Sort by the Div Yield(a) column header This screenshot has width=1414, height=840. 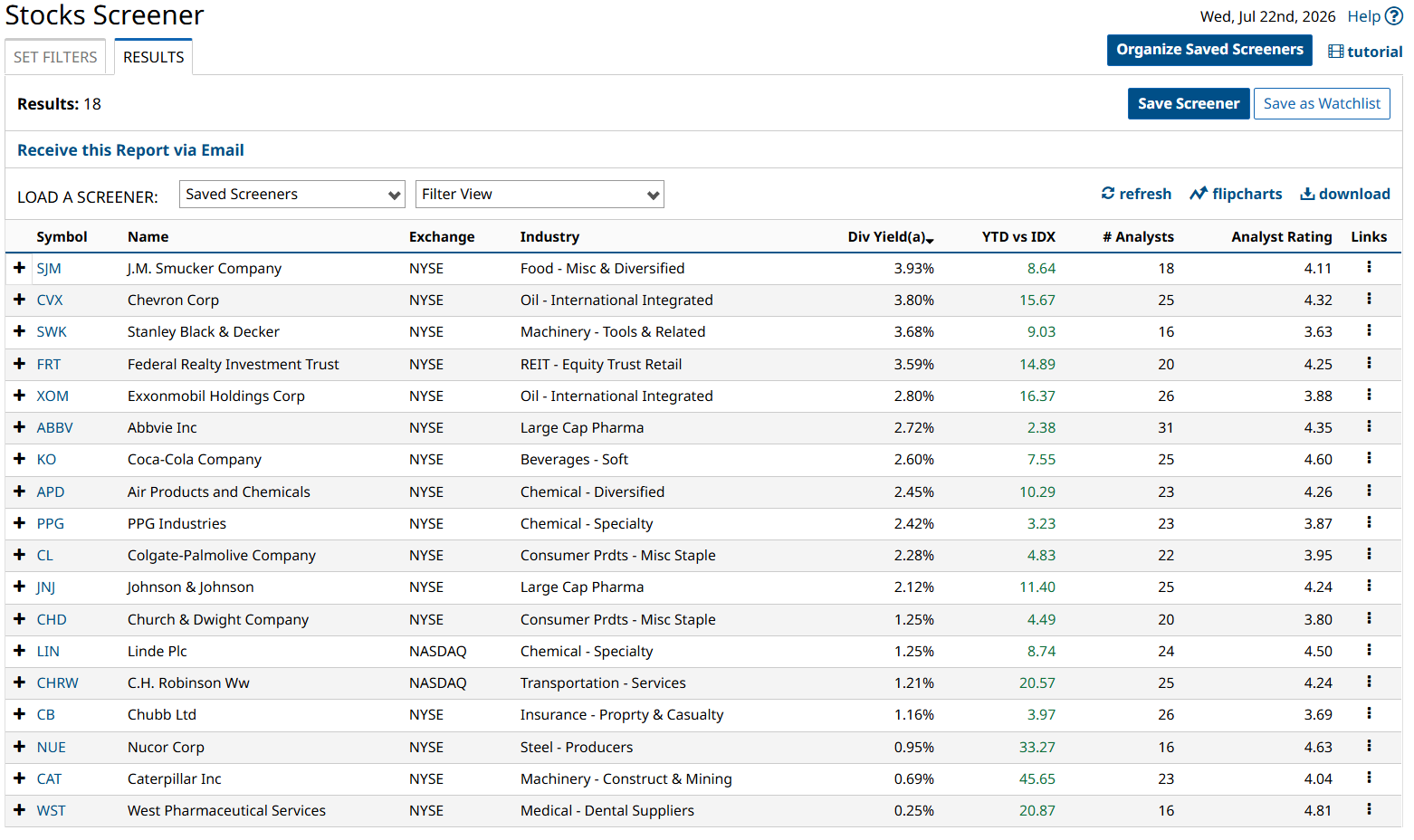tap(890, 237)
